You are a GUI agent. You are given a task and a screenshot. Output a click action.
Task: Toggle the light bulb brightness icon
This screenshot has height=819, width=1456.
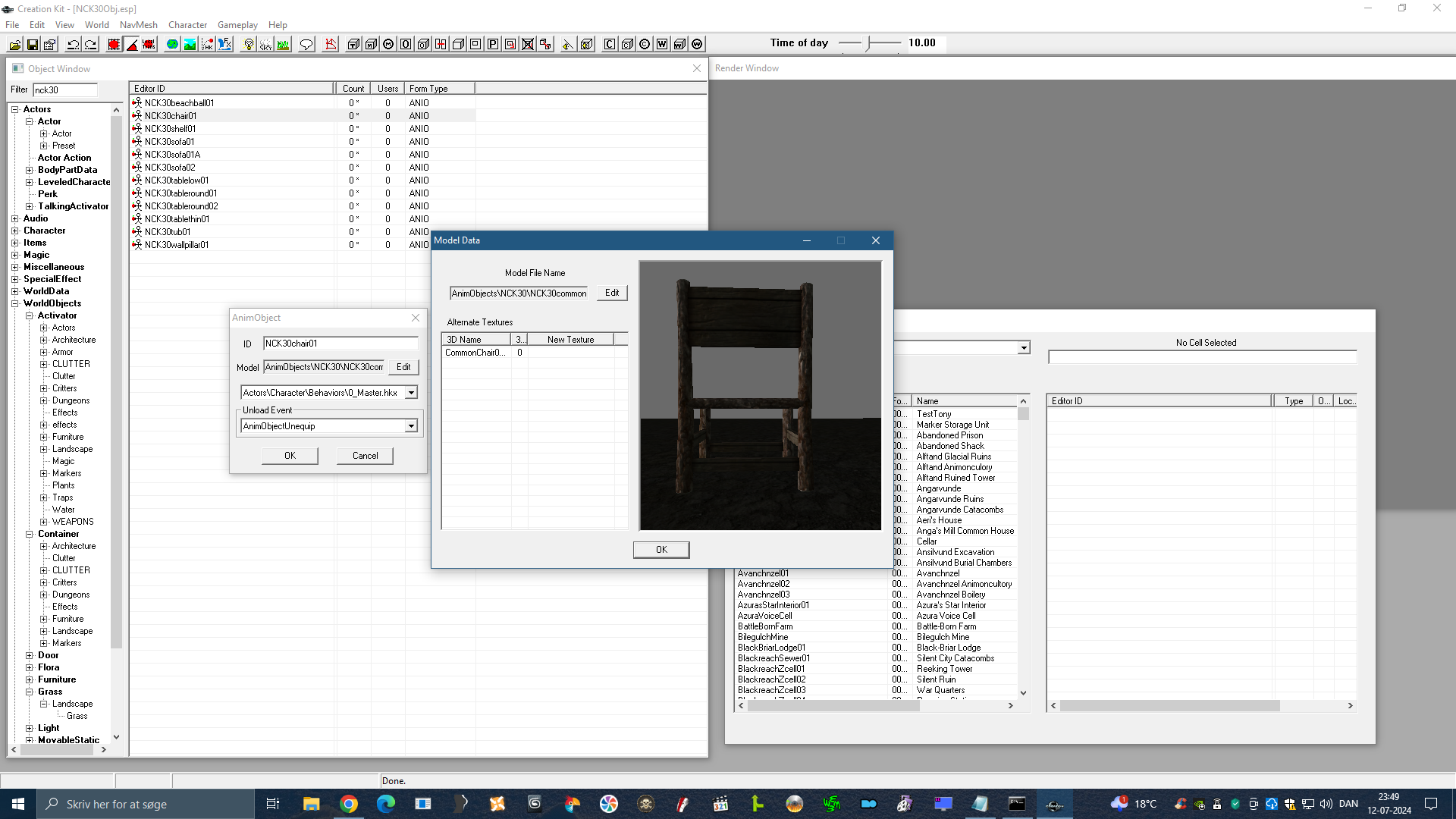pyautogui.click(x=248, y=44)
